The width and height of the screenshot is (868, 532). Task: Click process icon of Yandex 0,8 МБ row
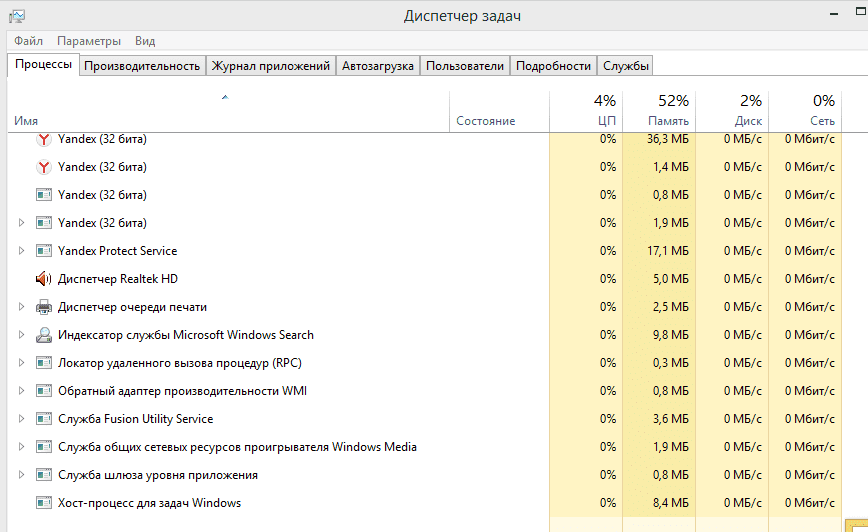(44, 195)
